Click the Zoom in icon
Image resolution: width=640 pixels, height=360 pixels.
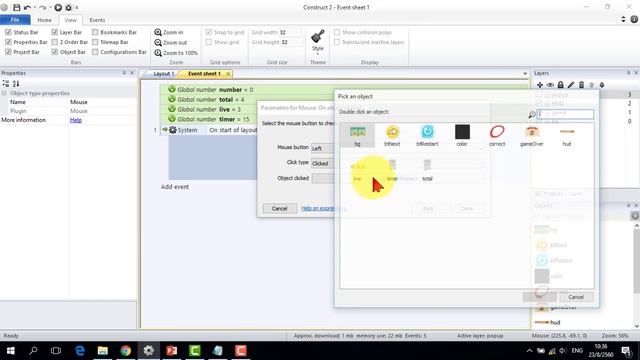(x=158, y=32)
